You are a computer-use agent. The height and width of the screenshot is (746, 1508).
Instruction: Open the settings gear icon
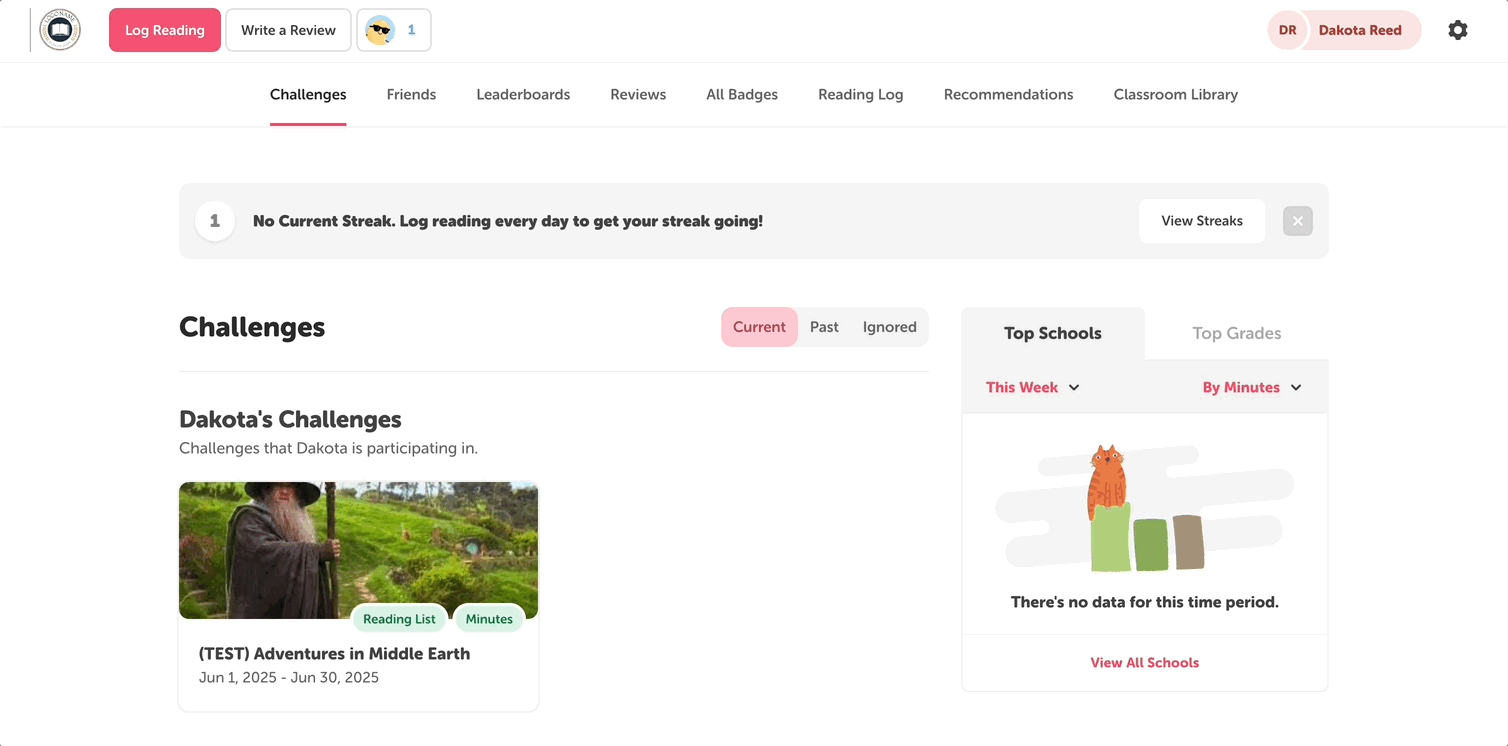point(1457,30)
